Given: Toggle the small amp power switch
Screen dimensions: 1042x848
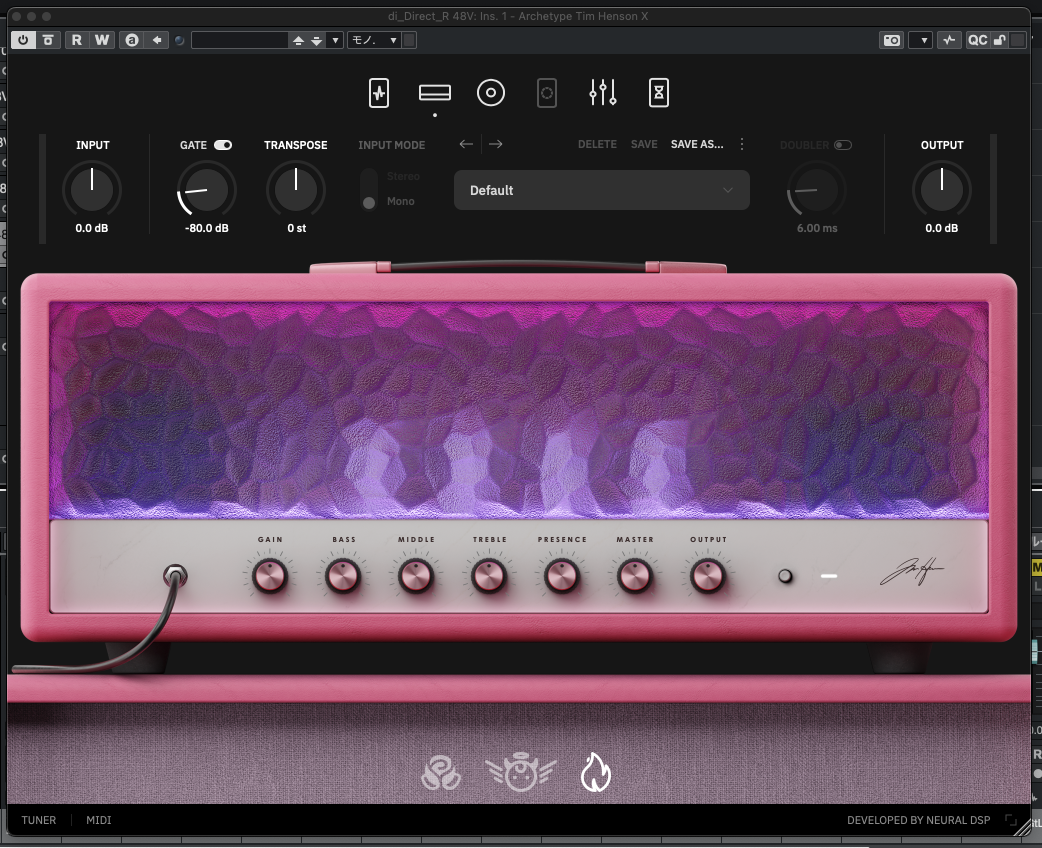Looking at the screenshot, I should (785, 576).
